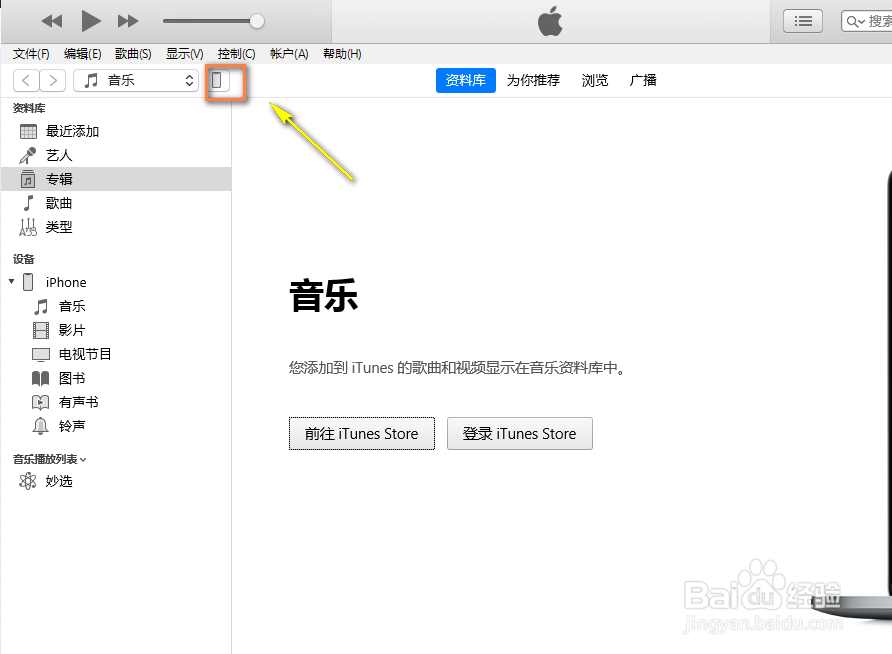Viewport: 892px width, 654px height.
Task: Switch to the 浏览 tab
Action: [594, 80]
